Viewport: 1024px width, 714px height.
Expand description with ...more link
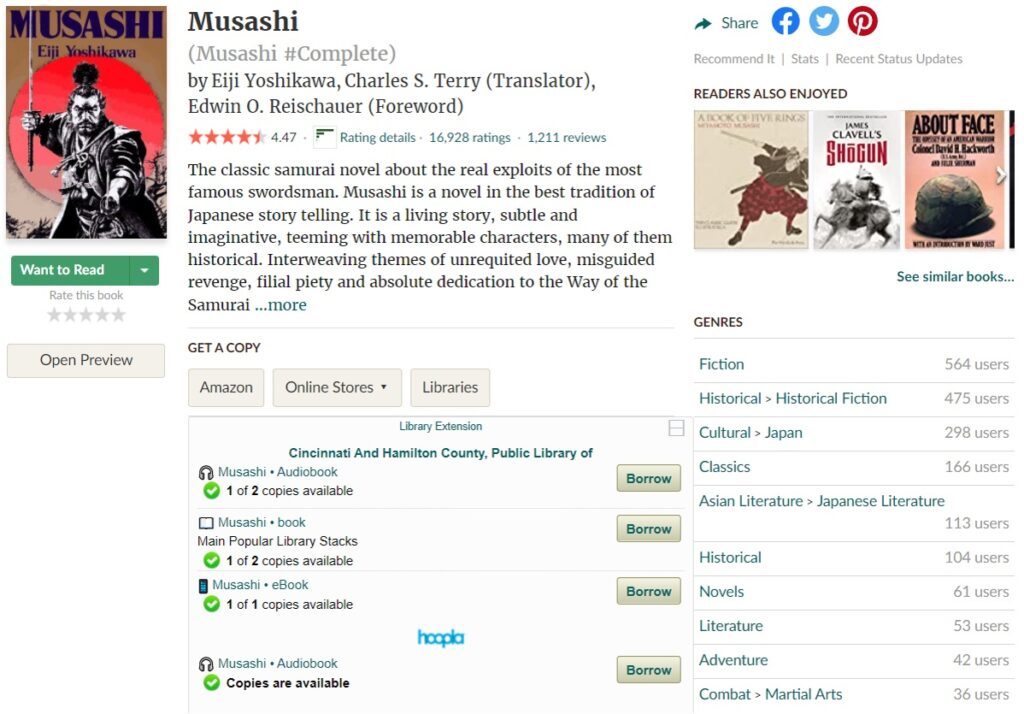280,305
